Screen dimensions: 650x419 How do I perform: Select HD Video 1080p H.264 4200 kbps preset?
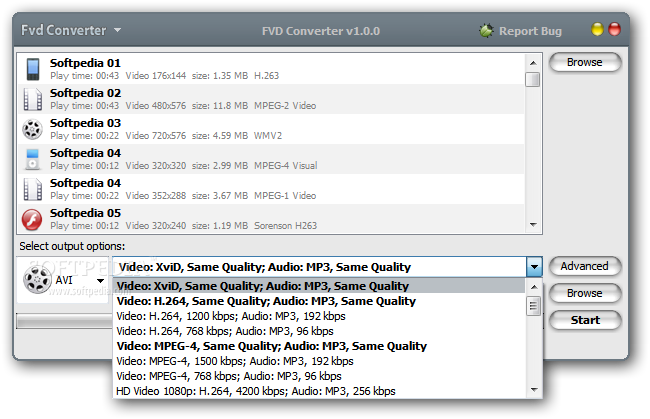(318, 391)
